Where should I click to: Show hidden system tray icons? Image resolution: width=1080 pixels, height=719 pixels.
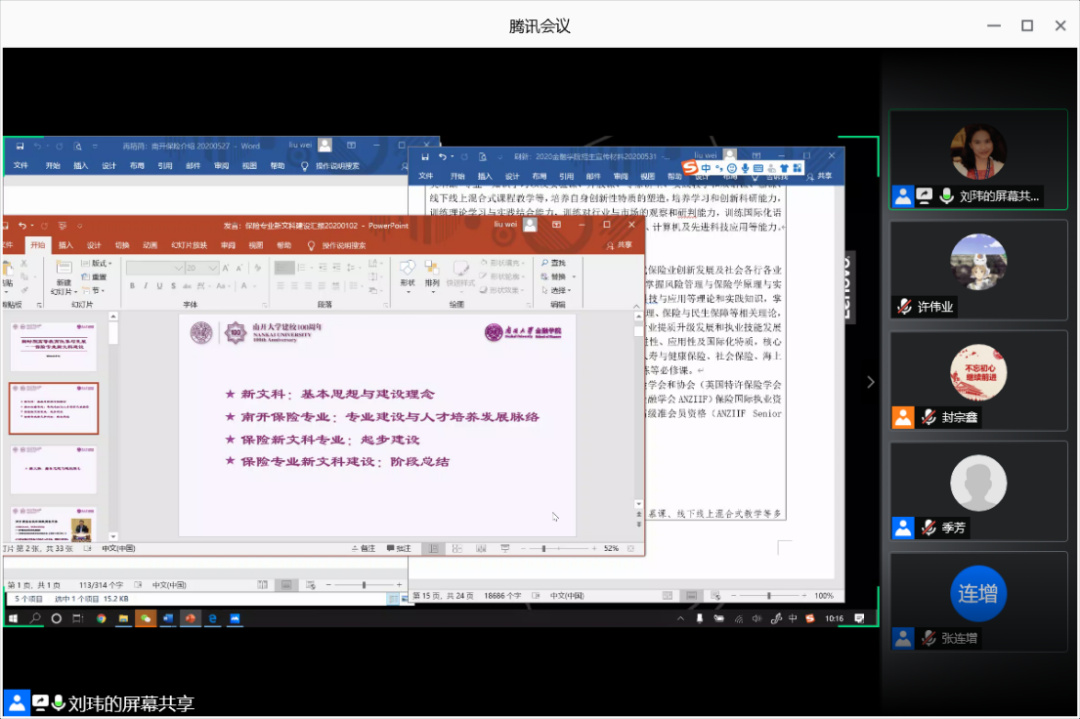680,618
